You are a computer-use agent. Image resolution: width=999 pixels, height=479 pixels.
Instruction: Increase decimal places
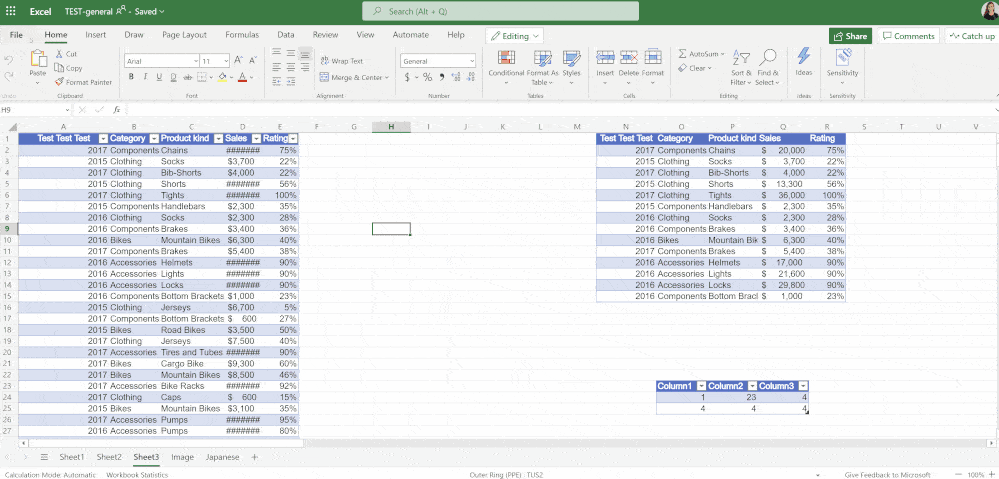point(456,77)
